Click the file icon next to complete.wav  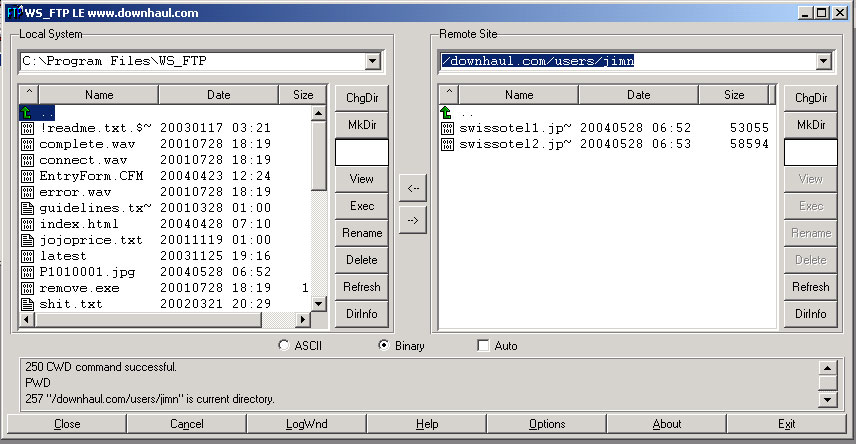click(x=27, y=144)
